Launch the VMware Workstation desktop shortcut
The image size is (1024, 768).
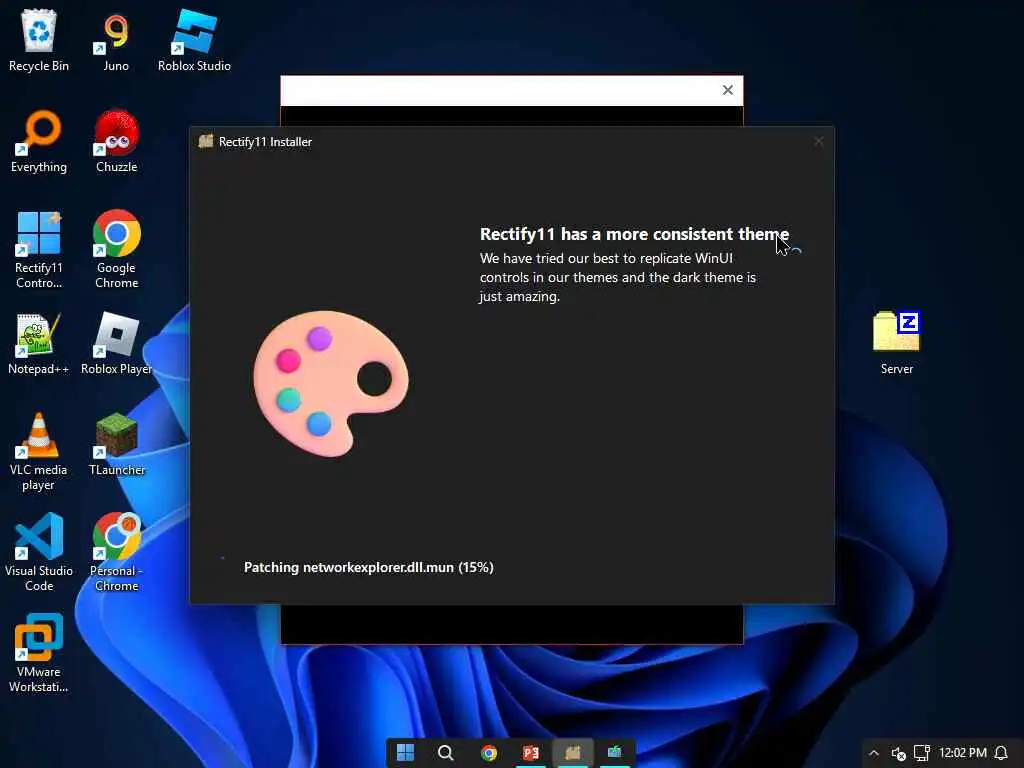(39, 653)
